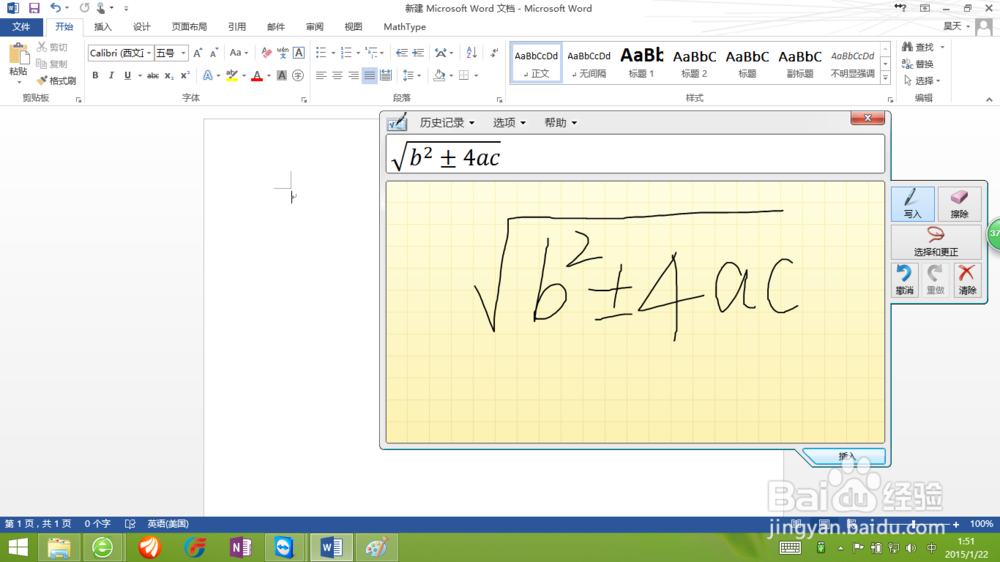Image resolution: width=1000 pixels, height=562 pixels.
Task: Switch to the Review tab
Action: 314,27
